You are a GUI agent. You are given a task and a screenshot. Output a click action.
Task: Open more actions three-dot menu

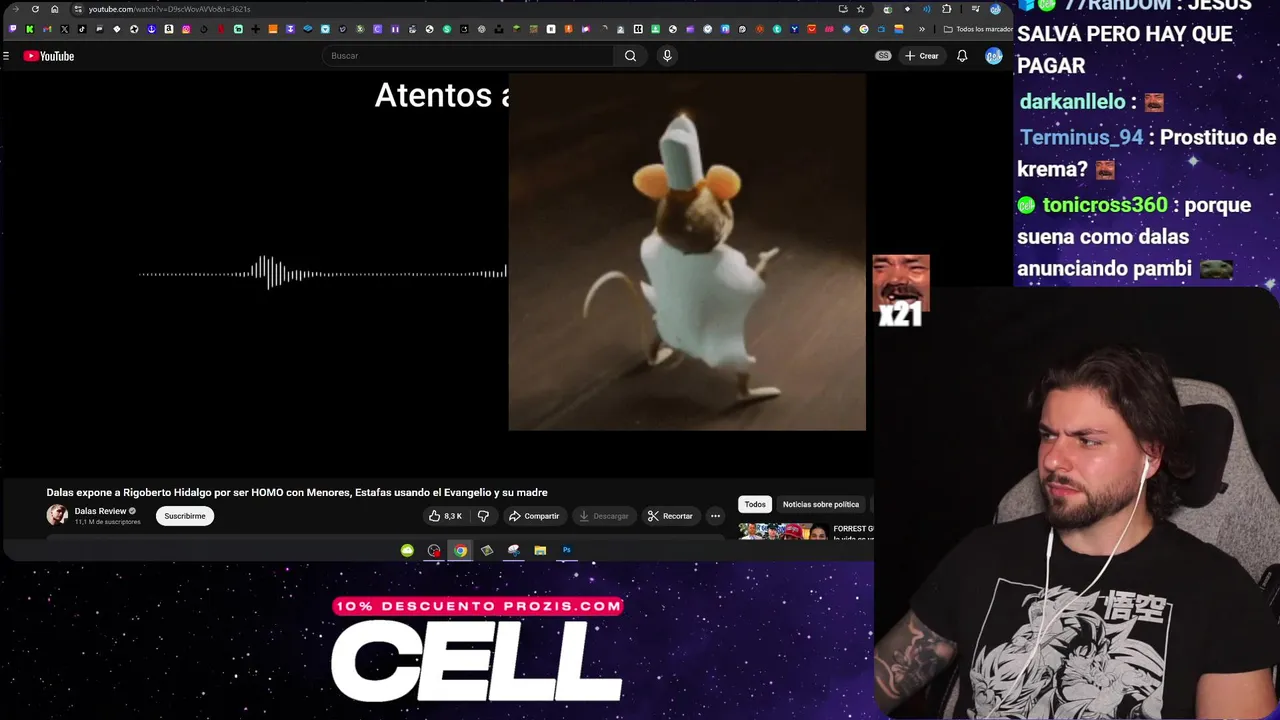click(715, 516)
